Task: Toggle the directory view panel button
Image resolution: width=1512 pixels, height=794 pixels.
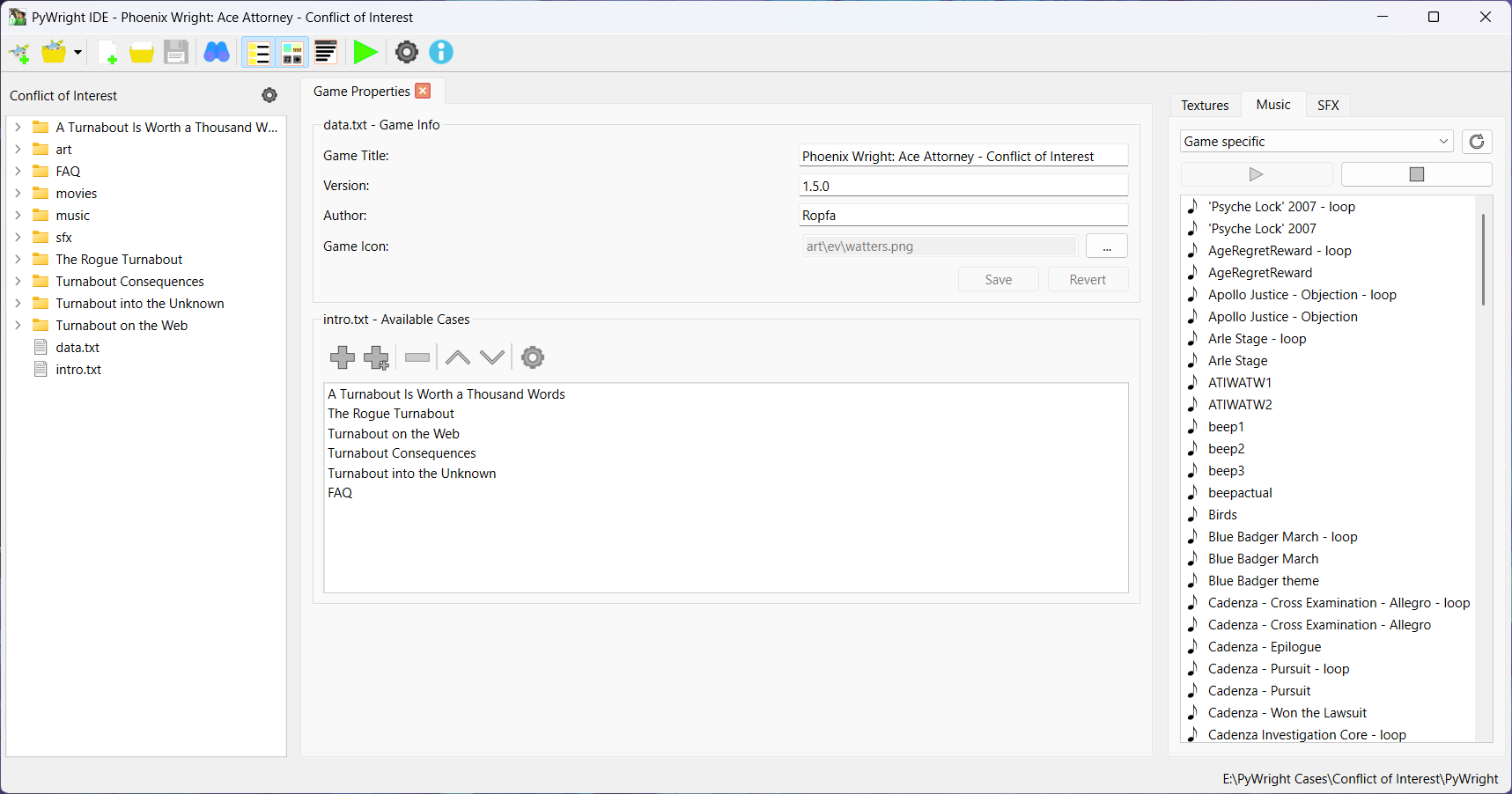Action: point(258,53)
